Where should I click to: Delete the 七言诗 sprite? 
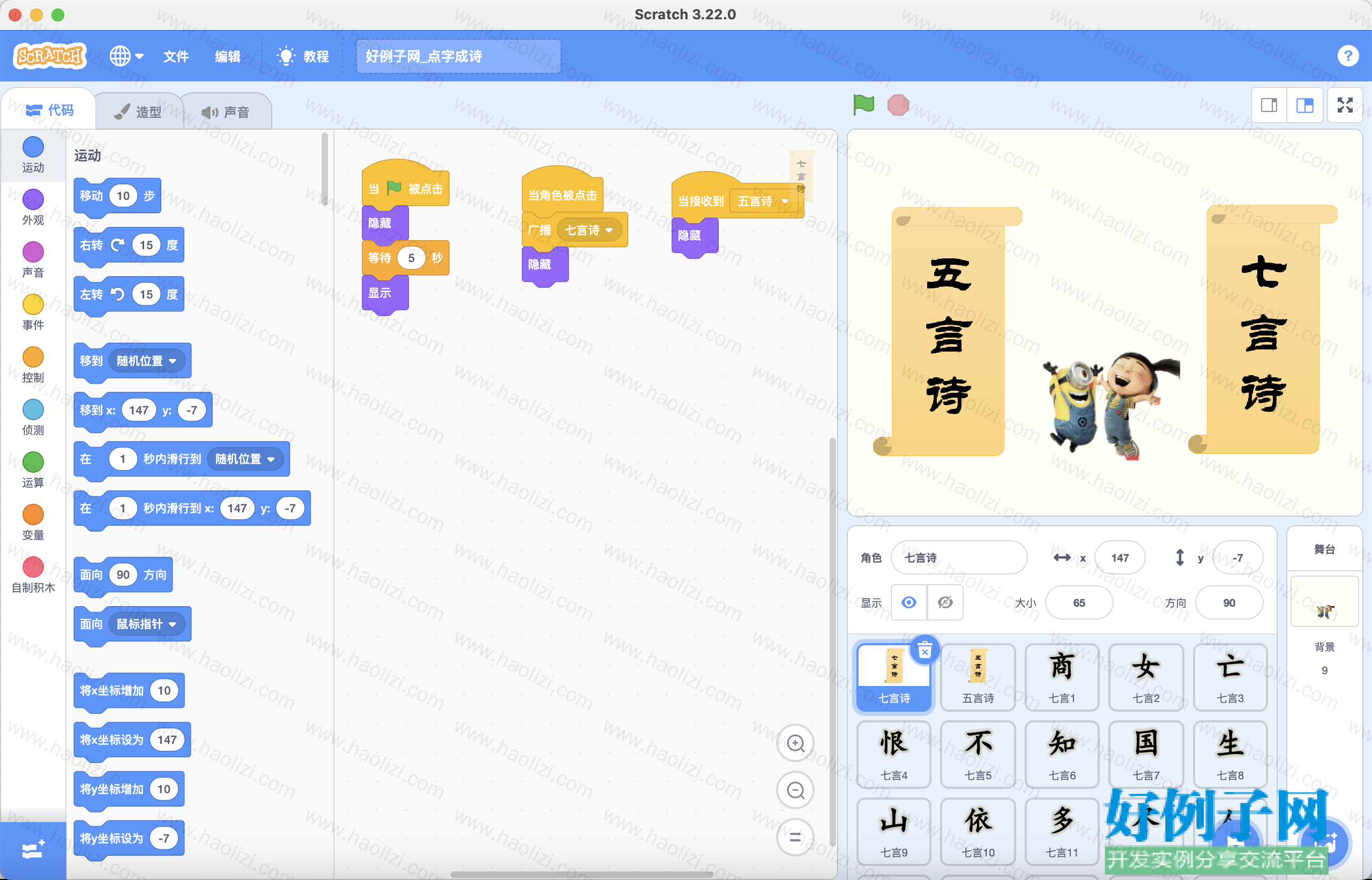click(x=924, y=650)
